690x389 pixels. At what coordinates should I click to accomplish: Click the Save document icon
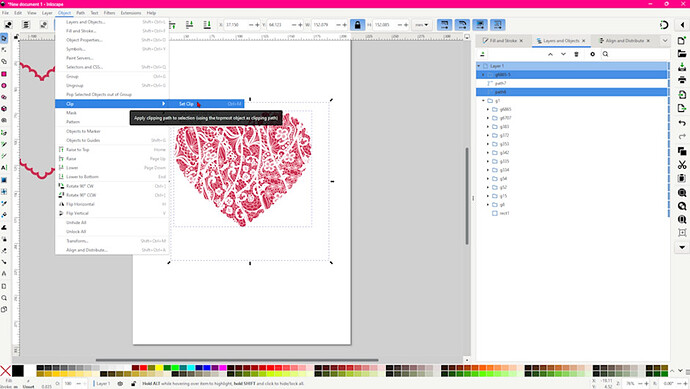coord(682,67)
